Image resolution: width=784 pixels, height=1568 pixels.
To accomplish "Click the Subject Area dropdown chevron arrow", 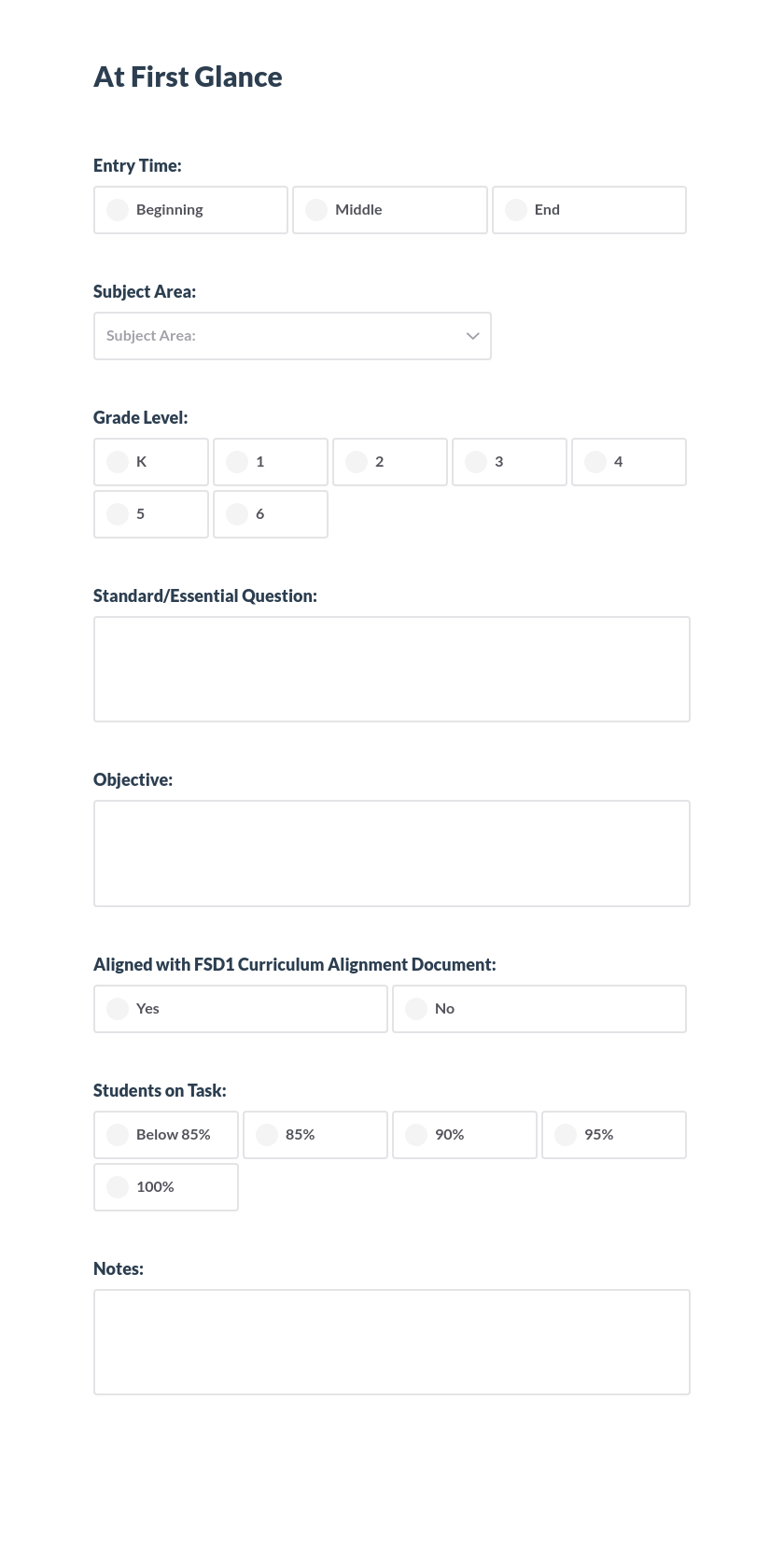I will click(x=473, y=336).
